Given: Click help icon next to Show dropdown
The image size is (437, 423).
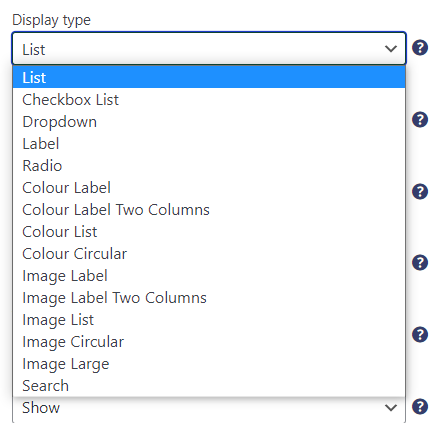Looking at the screenshot, I should pos(420,406).
